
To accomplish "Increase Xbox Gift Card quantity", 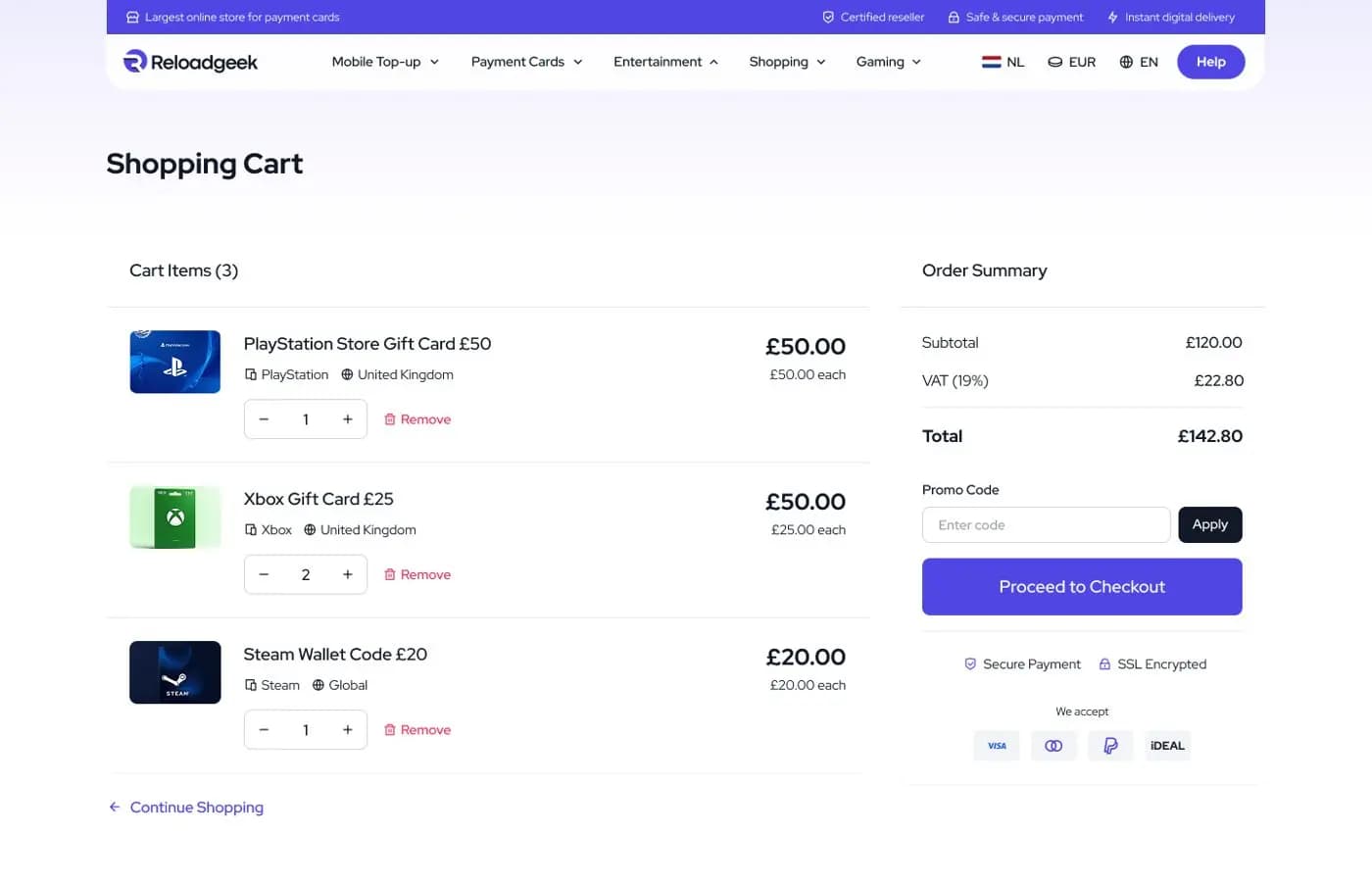I will [348, 574].
